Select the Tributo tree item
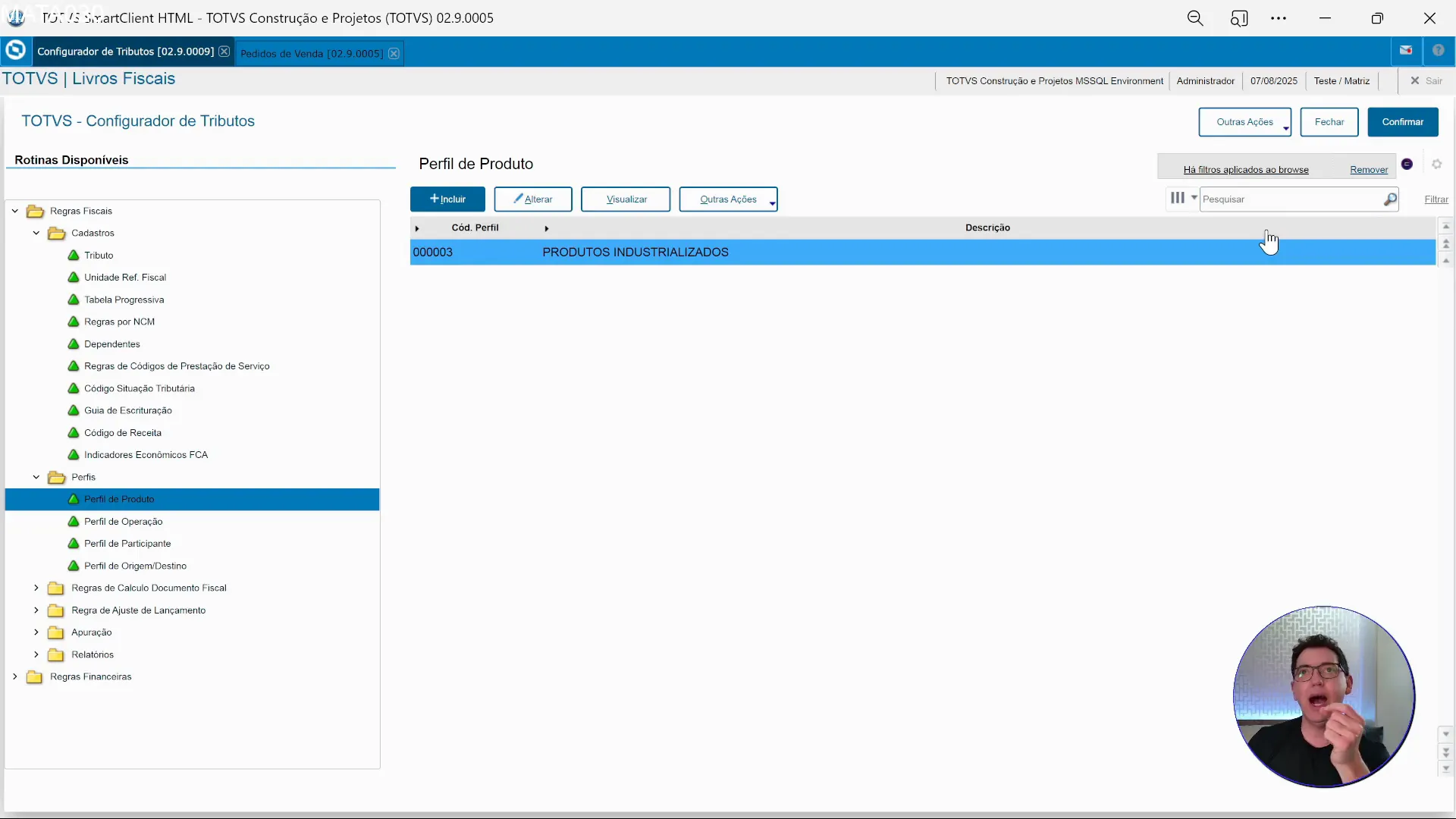The image size is (1456, 819). 99,256
